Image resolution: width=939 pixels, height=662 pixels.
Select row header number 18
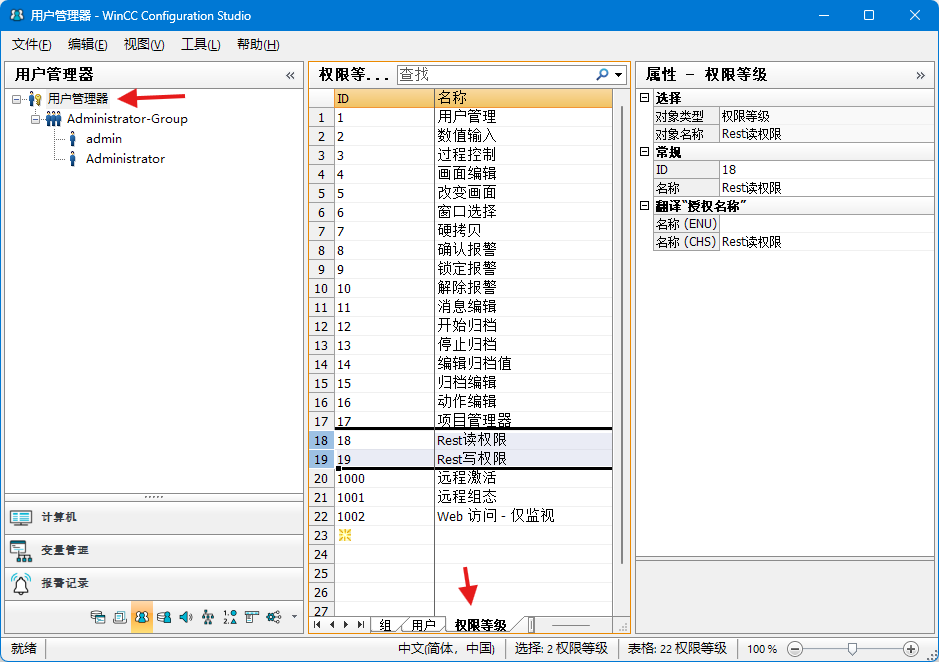pyautogui.click(x=322, y=440)
